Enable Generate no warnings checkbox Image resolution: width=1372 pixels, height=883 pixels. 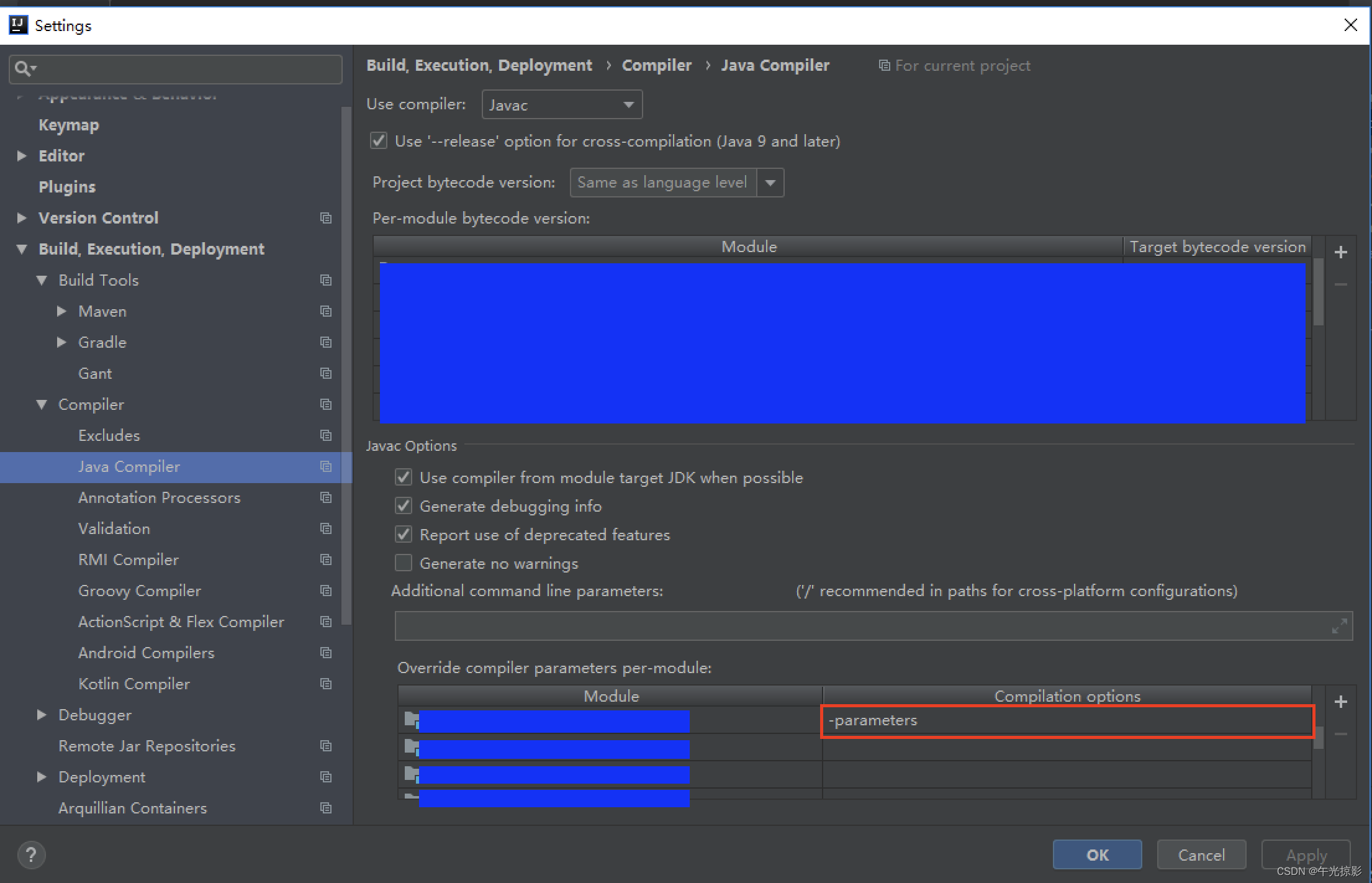tap(404, 563)
